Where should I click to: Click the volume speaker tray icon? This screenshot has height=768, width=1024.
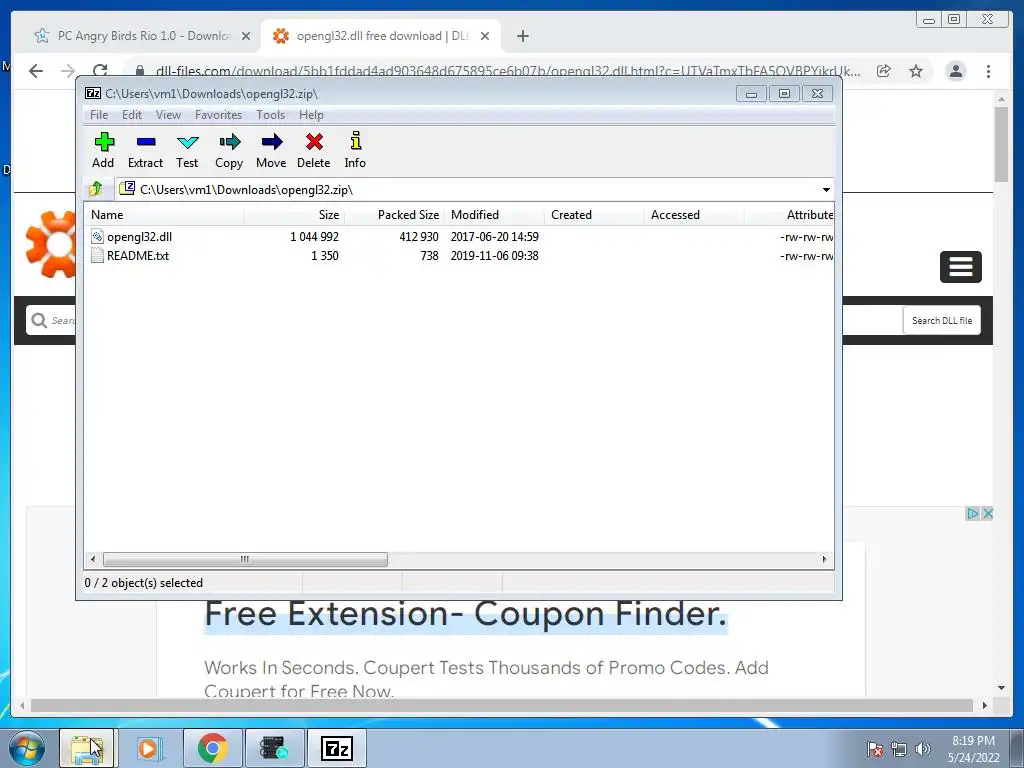click(923, 749)
